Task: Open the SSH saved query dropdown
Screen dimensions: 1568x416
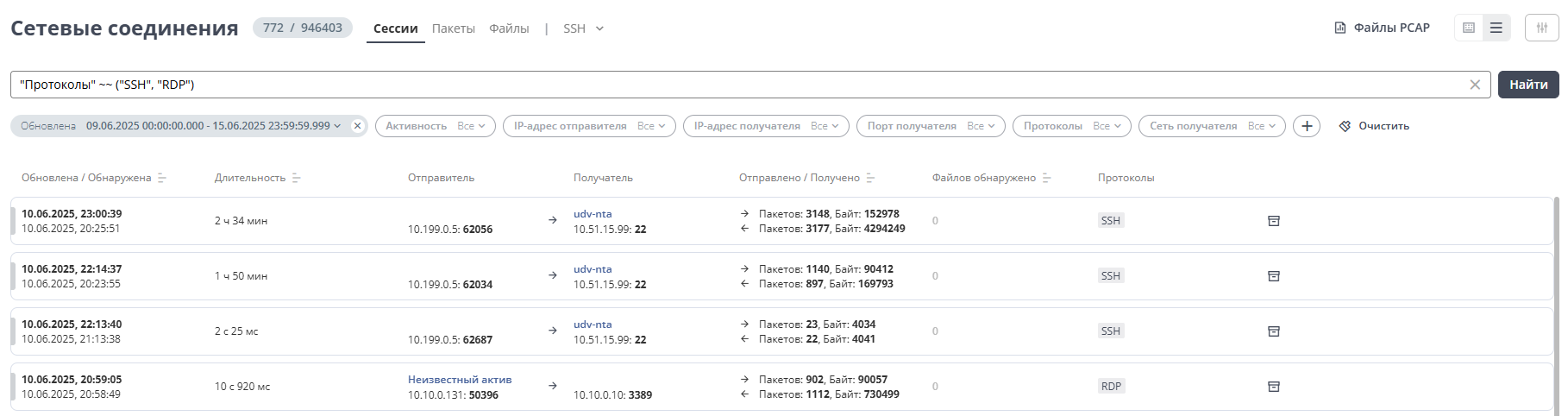Action: 584,28
